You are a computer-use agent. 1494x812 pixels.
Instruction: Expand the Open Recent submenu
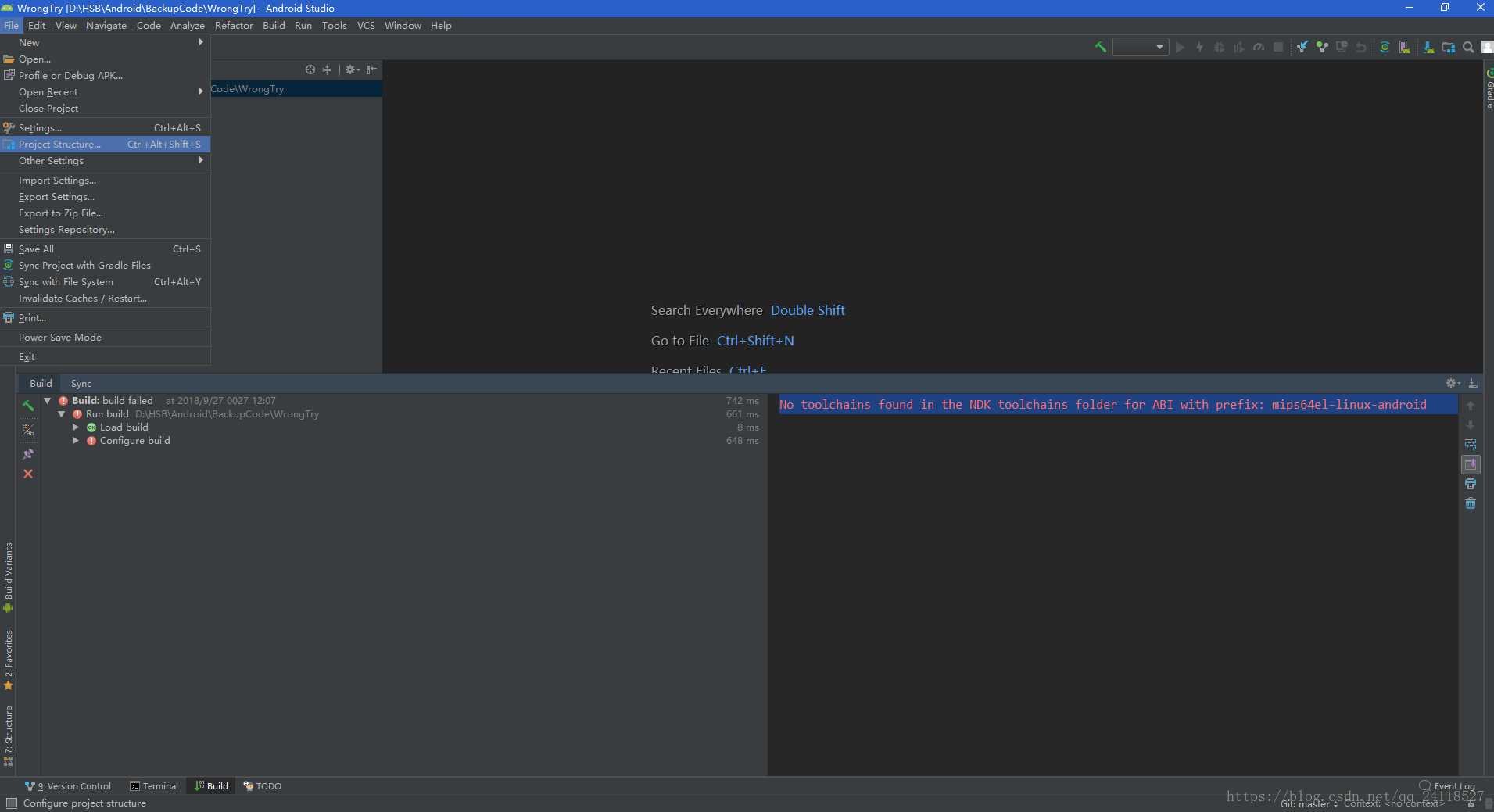(x=106, y=92)
